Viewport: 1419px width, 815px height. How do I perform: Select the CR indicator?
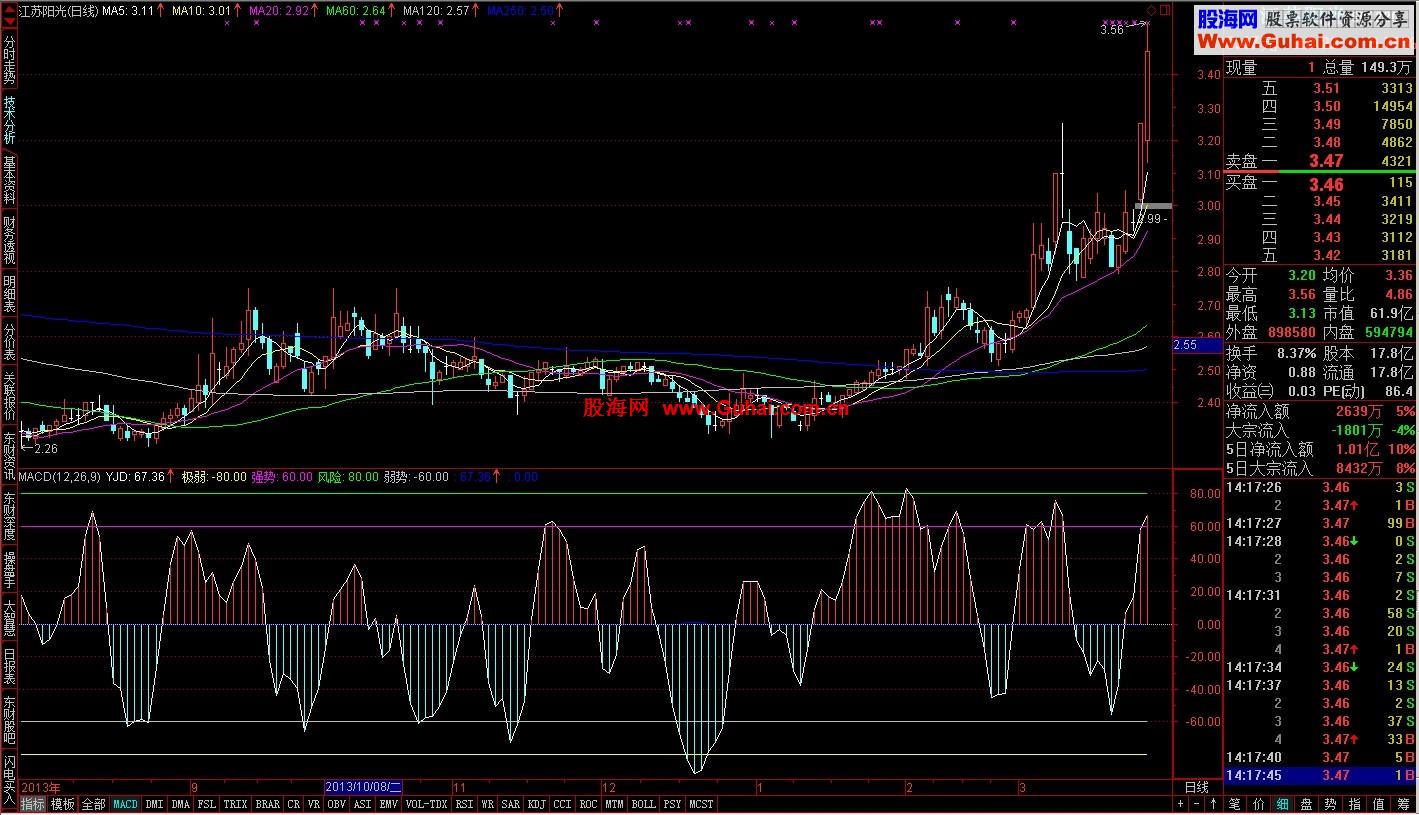tap(293, 804)
